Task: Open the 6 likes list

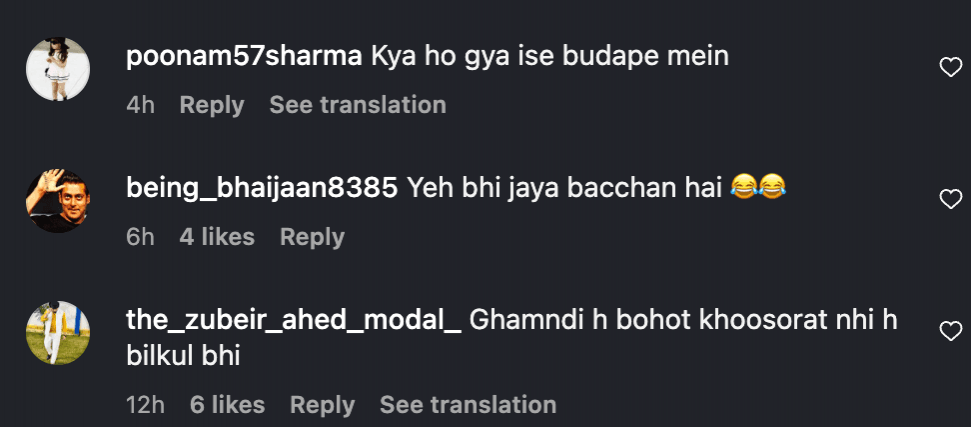Action: coord(227,405)
